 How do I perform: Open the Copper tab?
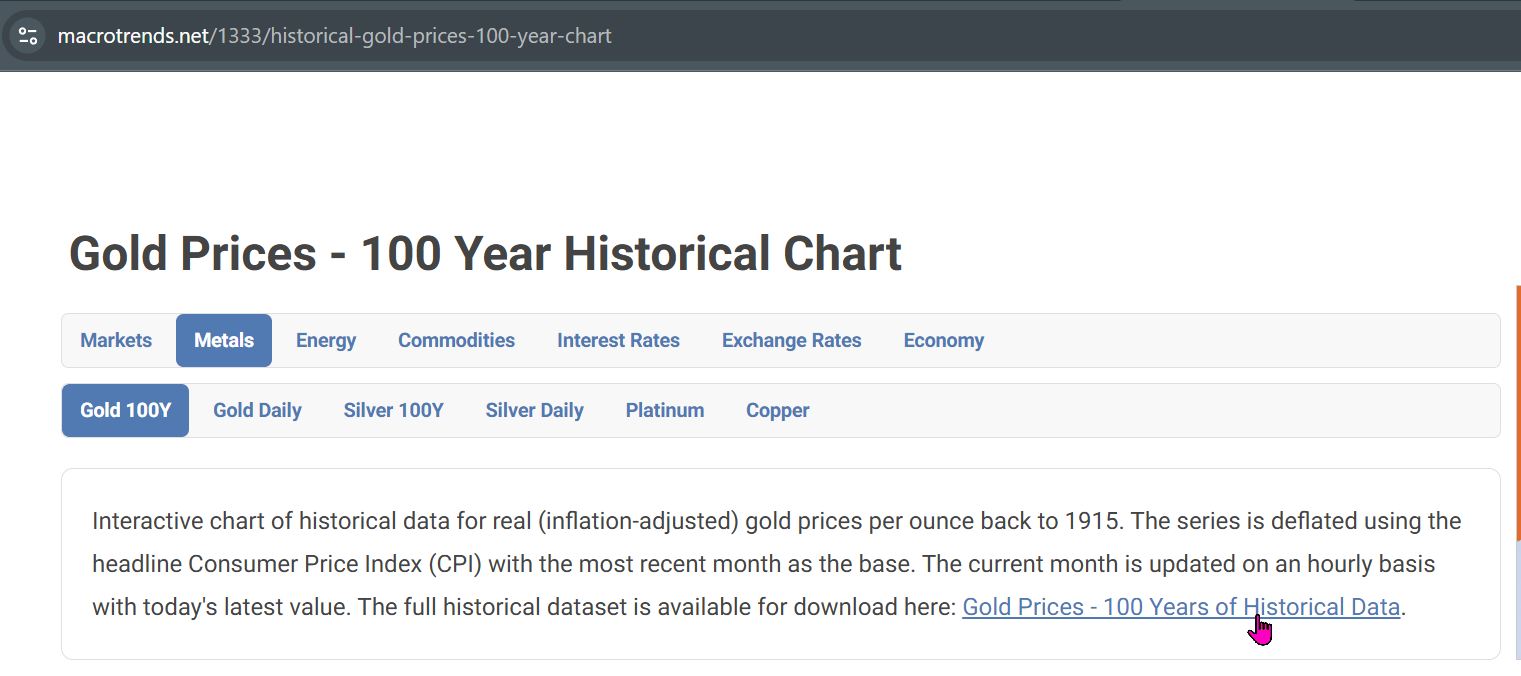point(777,410)
